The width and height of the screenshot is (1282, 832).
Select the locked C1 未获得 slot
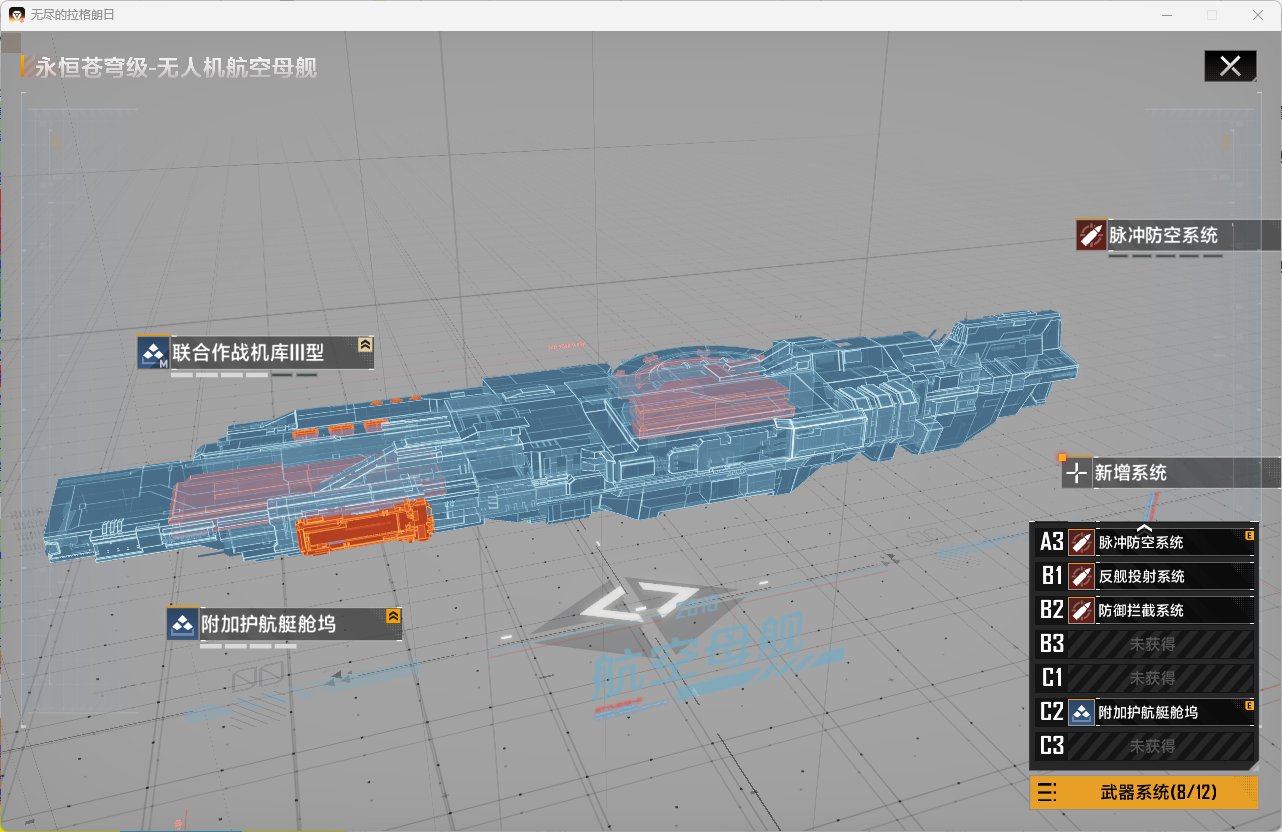1151,678
